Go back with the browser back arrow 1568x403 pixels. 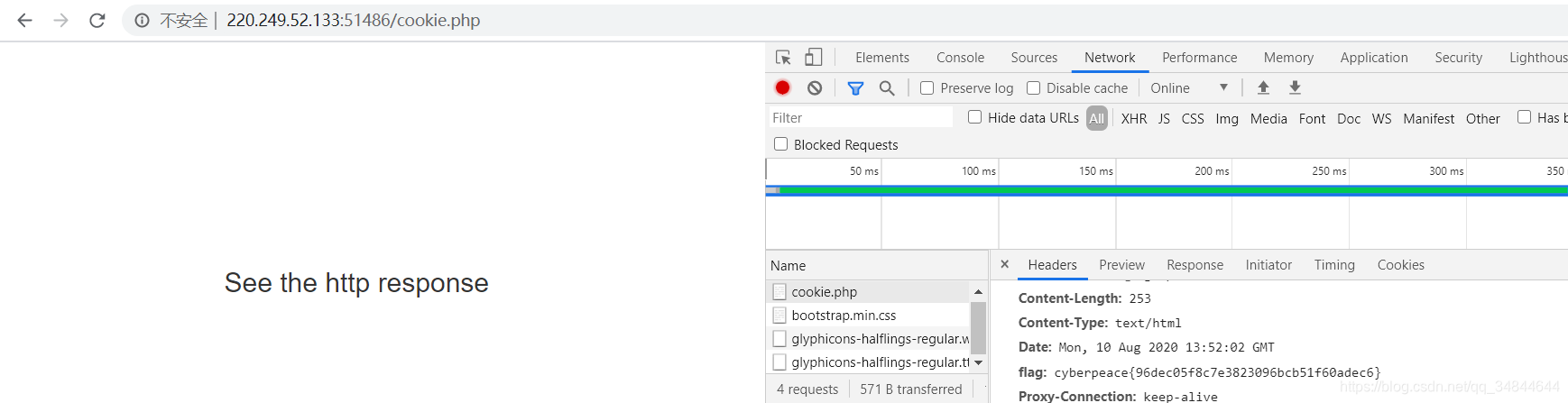[x=24, y=20]
